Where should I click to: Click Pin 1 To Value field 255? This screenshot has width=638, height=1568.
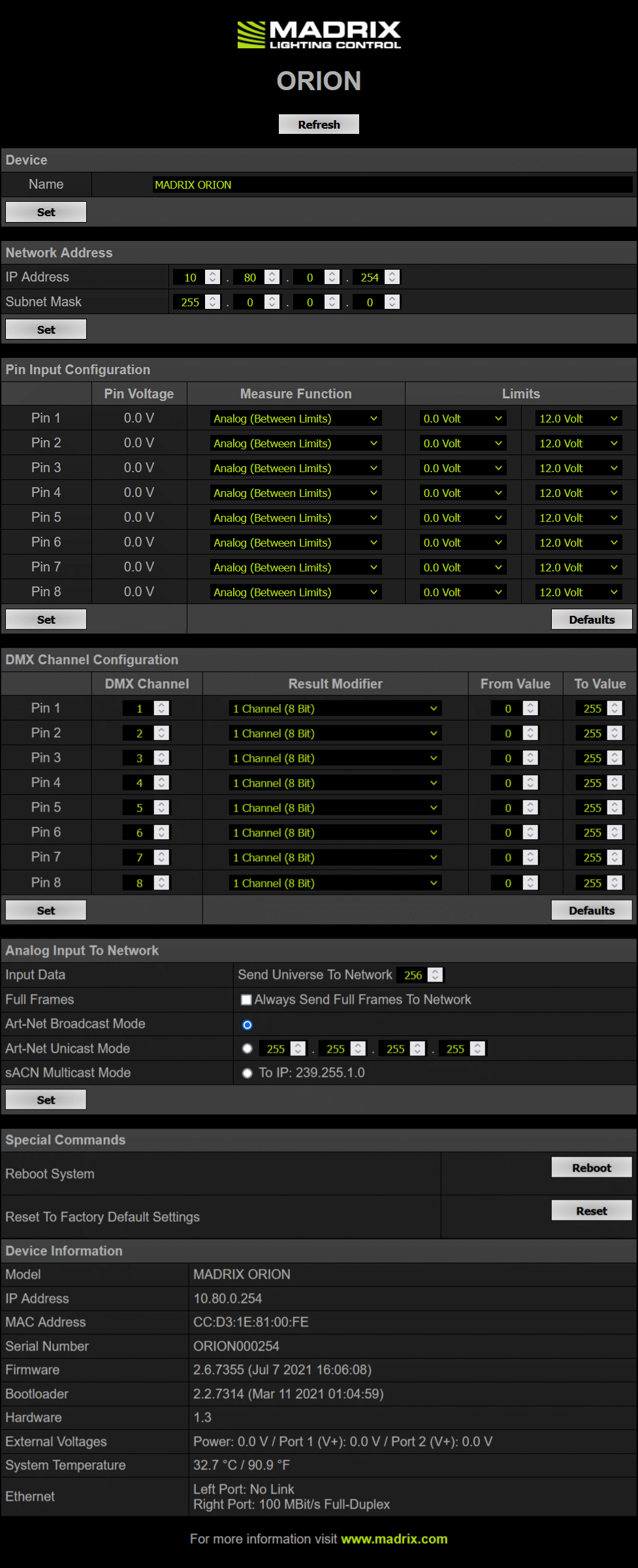(x=592, y=709)
